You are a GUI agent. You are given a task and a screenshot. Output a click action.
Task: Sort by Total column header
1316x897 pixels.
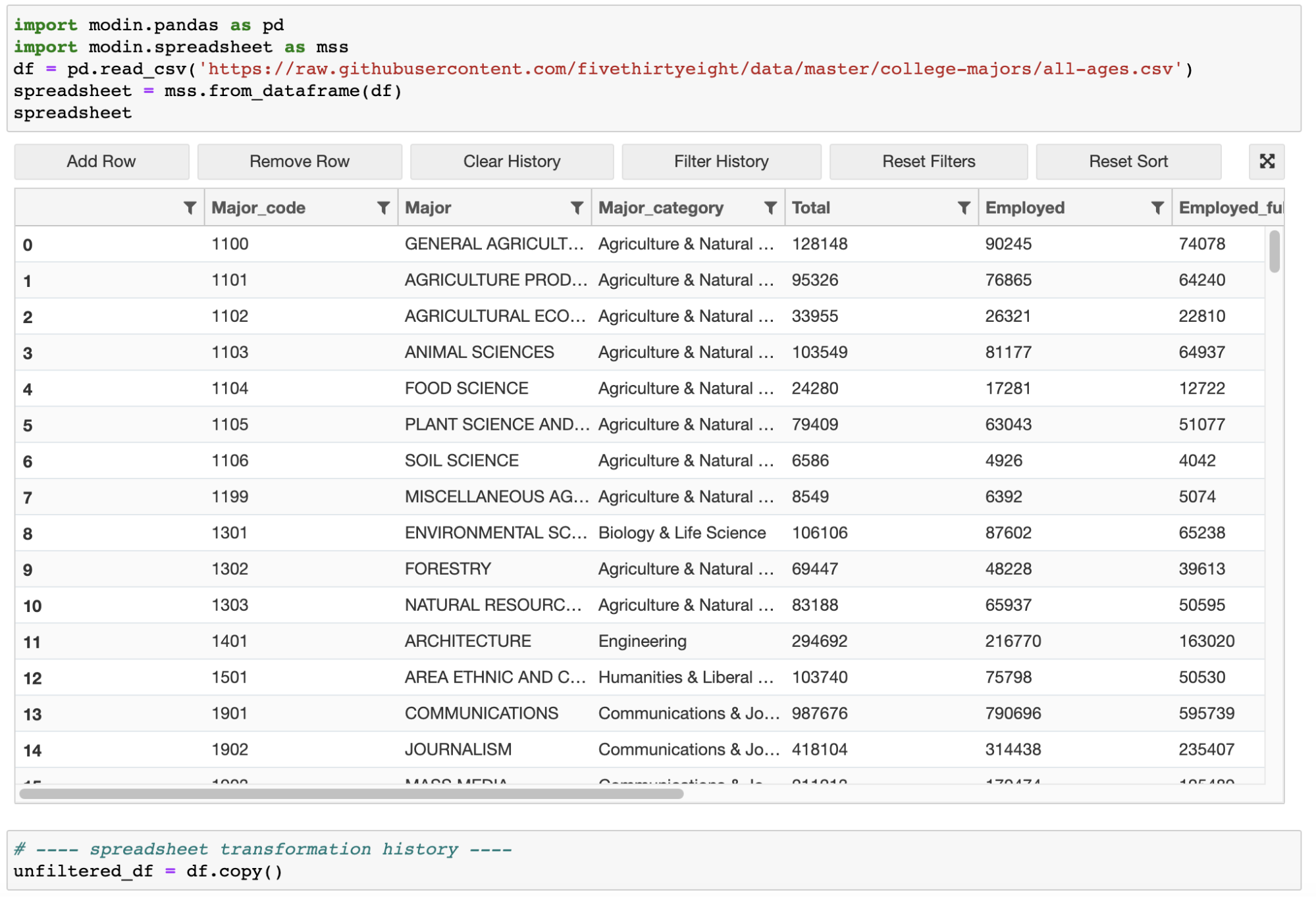coord(811,208)
